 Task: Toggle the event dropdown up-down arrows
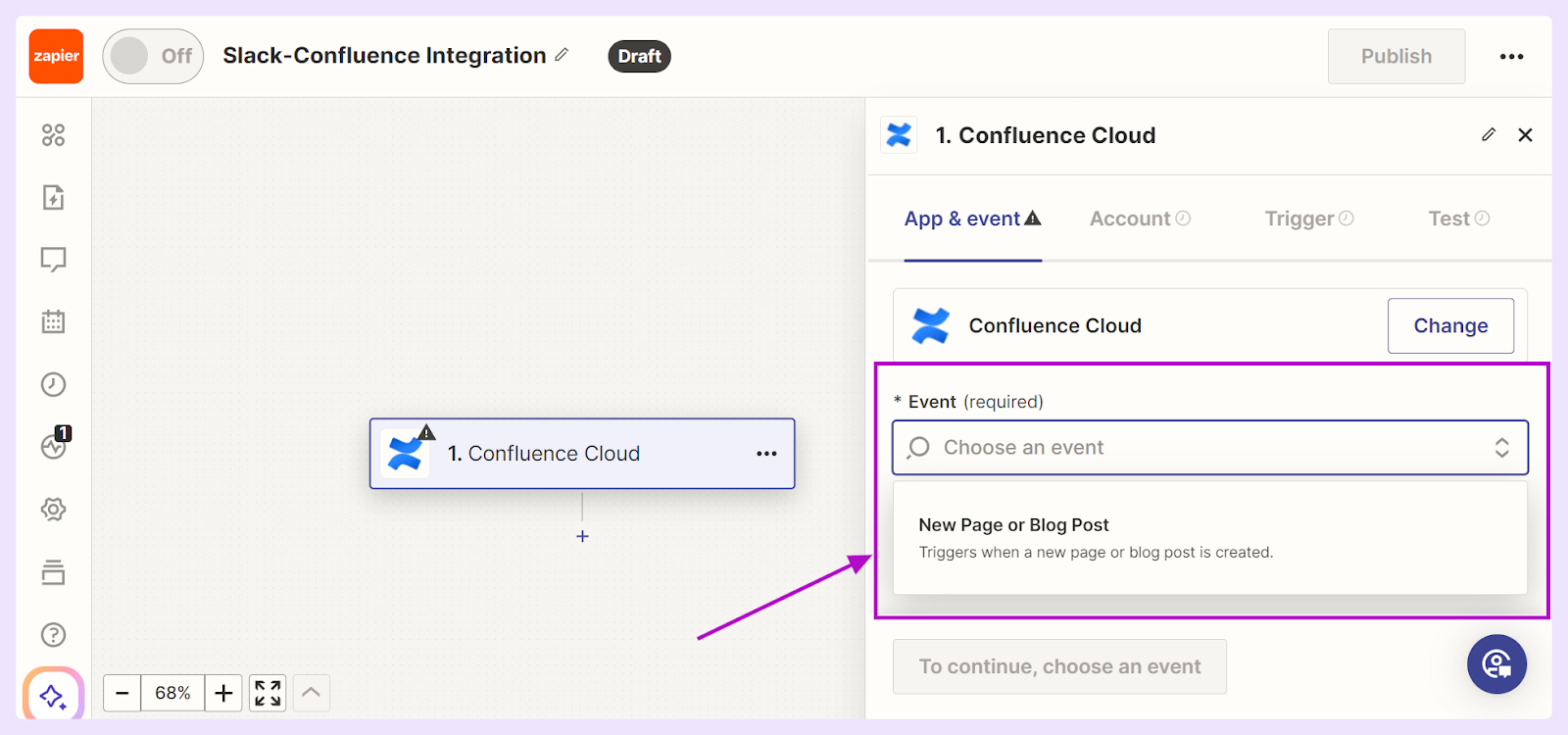click(x=1501, y=448)
